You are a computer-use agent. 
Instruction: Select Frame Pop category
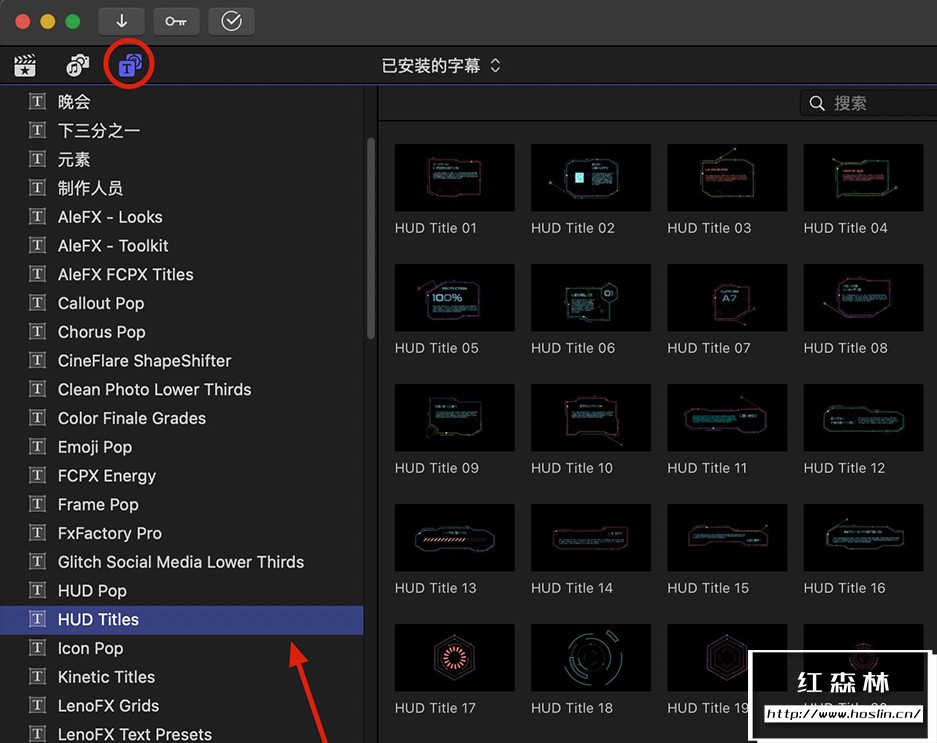pyautogui.click(x=182, y=504)
